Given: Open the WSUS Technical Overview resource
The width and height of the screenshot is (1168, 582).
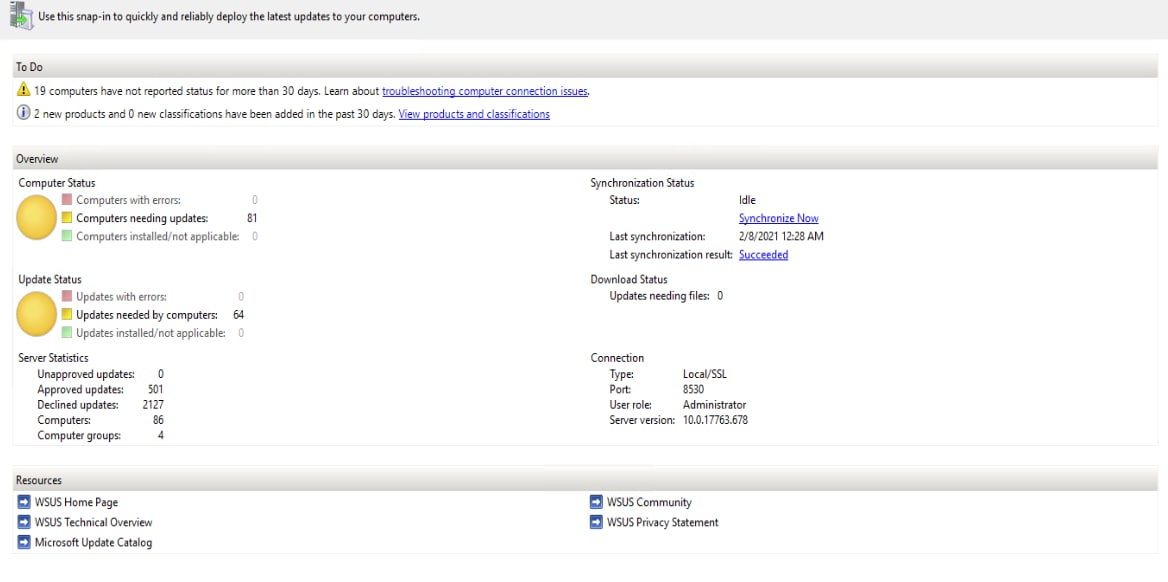Looking at the screenshot, I should (94, 522).
